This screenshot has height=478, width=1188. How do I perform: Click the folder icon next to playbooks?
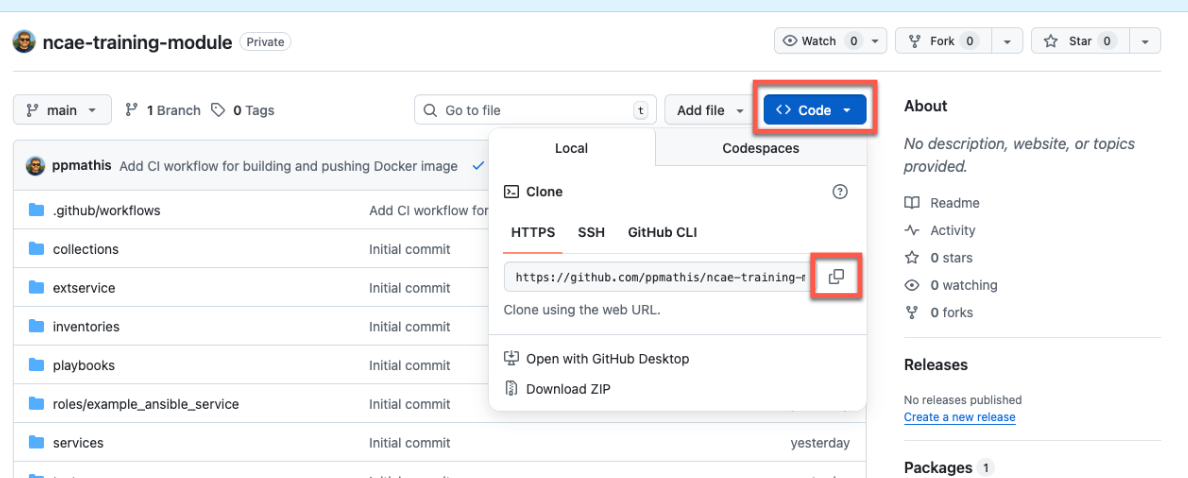coord(36,364)
